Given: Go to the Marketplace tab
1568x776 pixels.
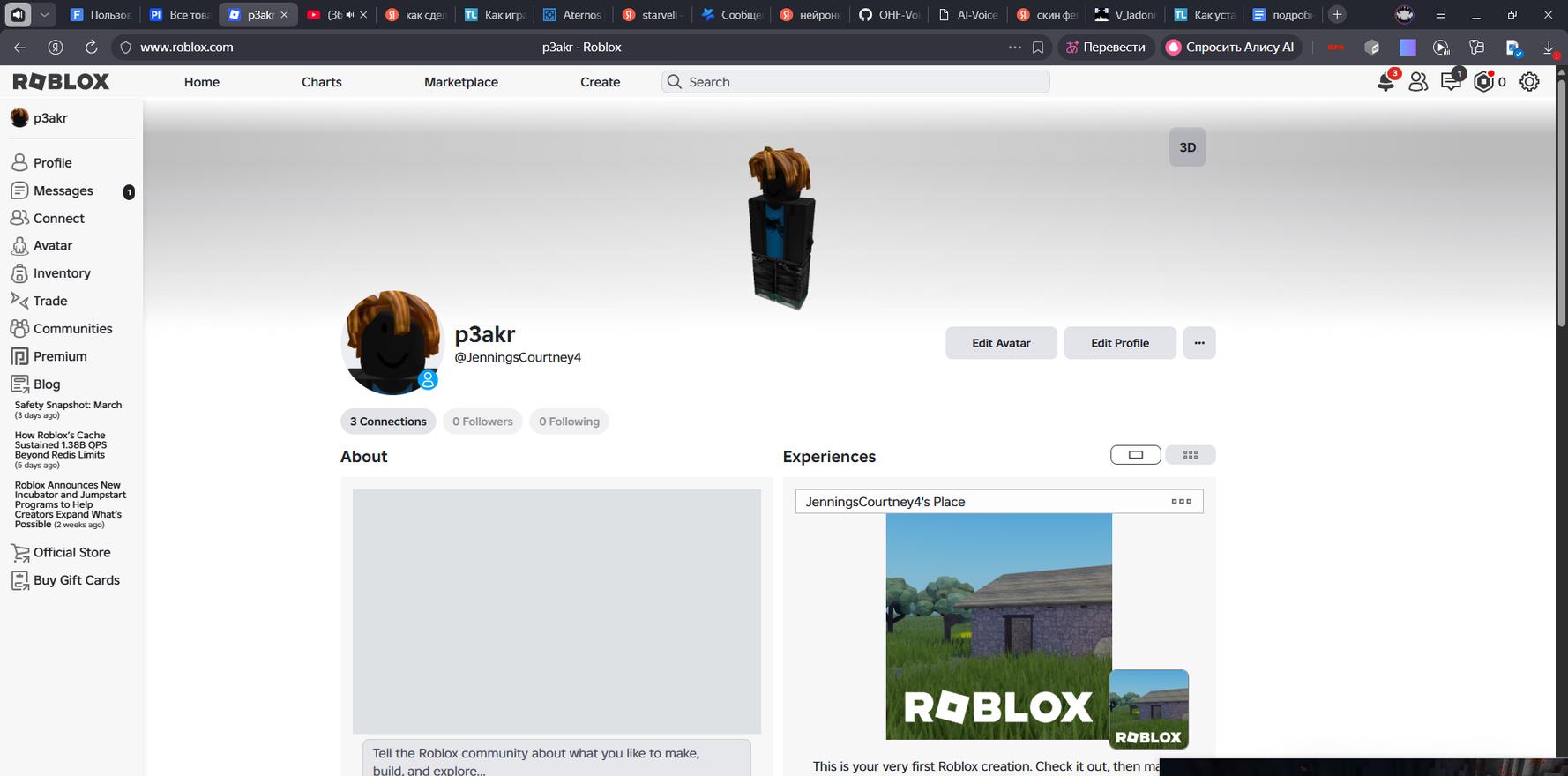Looking at the screenshot, I should [460, 82].
